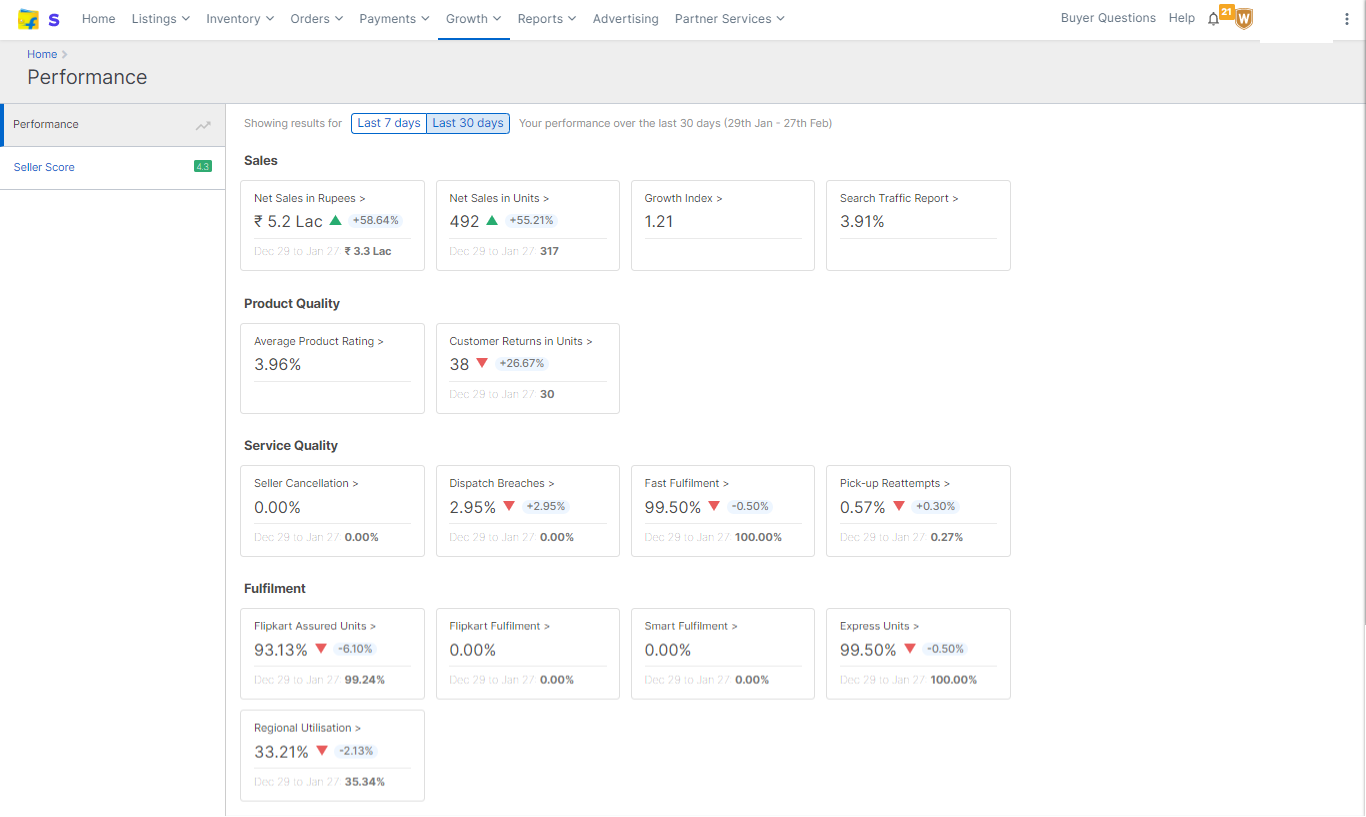Open the Dispatch Breaches details
1366x817 pixels.
(502, 483)
